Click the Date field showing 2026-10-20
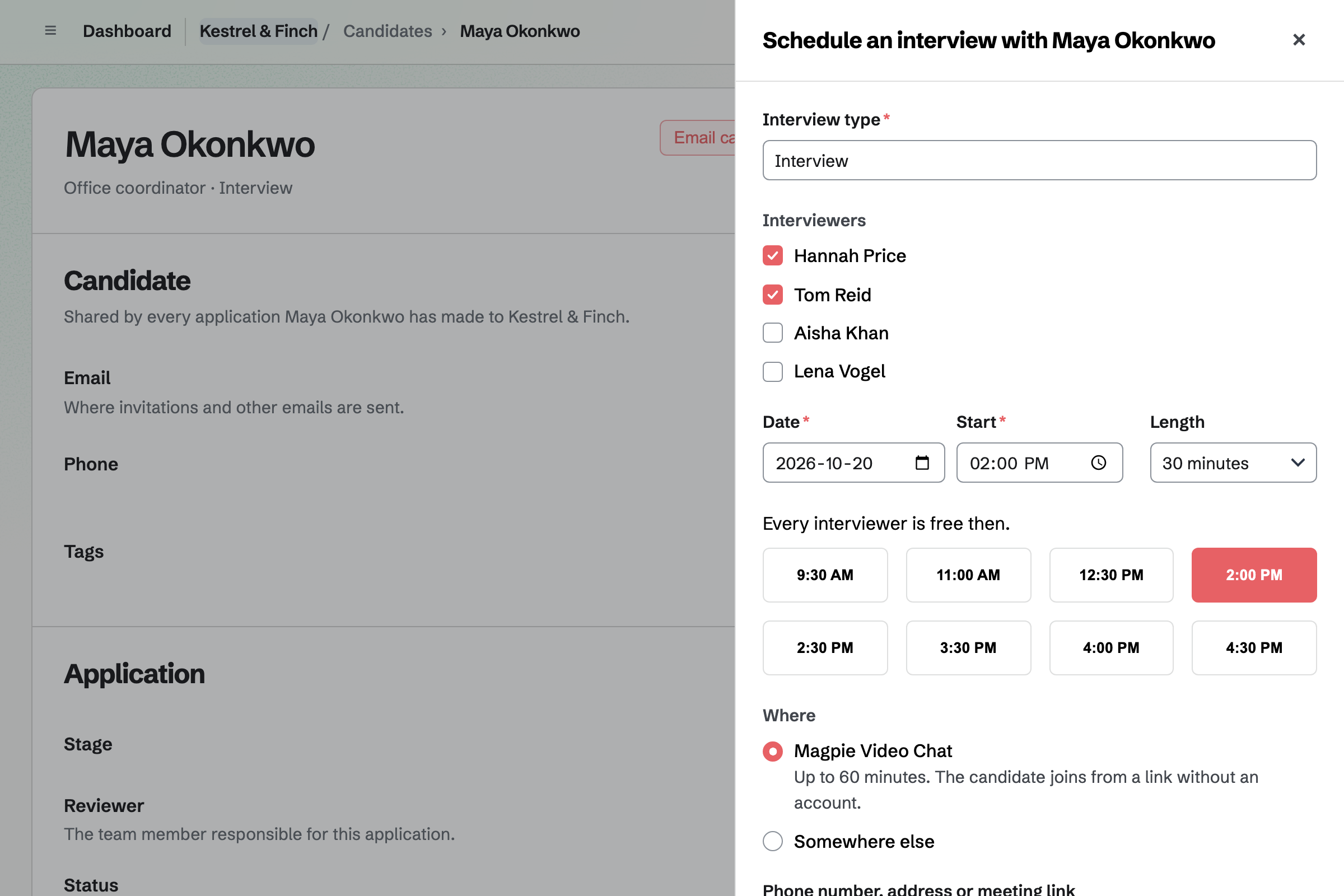Image resolution: width=1344 pixels, height=896 pixels. [853, 463]
